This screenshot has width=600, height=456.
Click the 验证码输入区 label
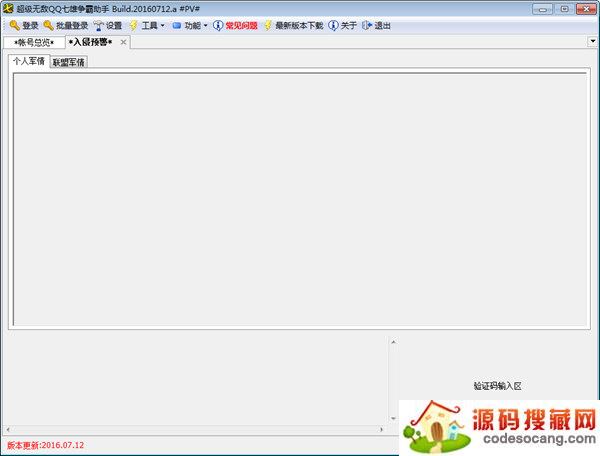tap(497, 386)
